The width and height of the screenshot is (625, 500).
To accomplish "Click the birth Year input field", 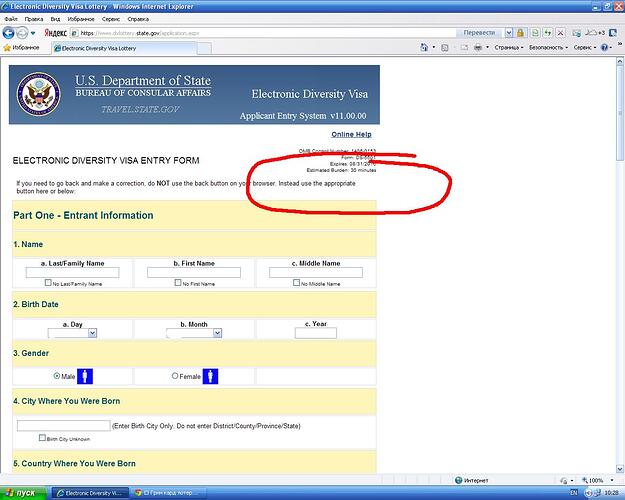I will 316,333.
